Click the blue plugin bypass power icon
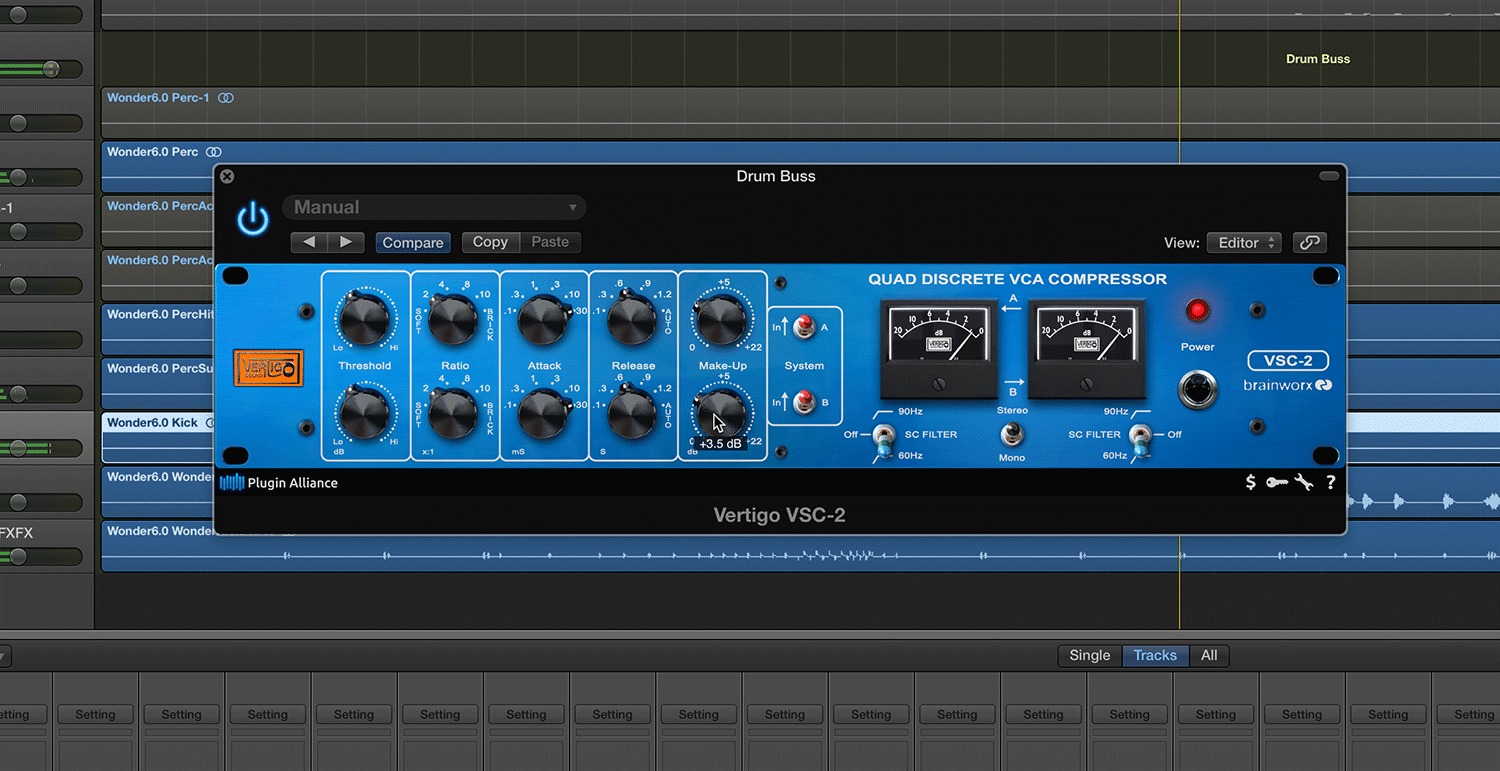This screenshot has height=771, width=1500. pos(253,219)
